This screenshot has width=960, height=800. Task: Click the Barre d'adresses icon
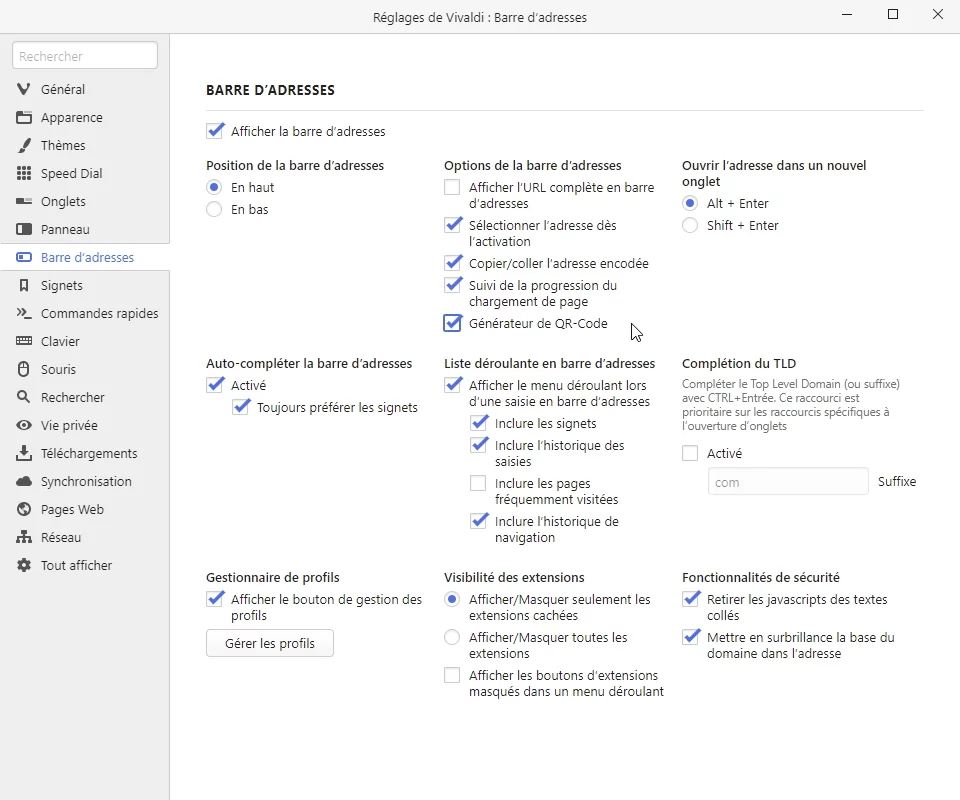click(24, 258)
